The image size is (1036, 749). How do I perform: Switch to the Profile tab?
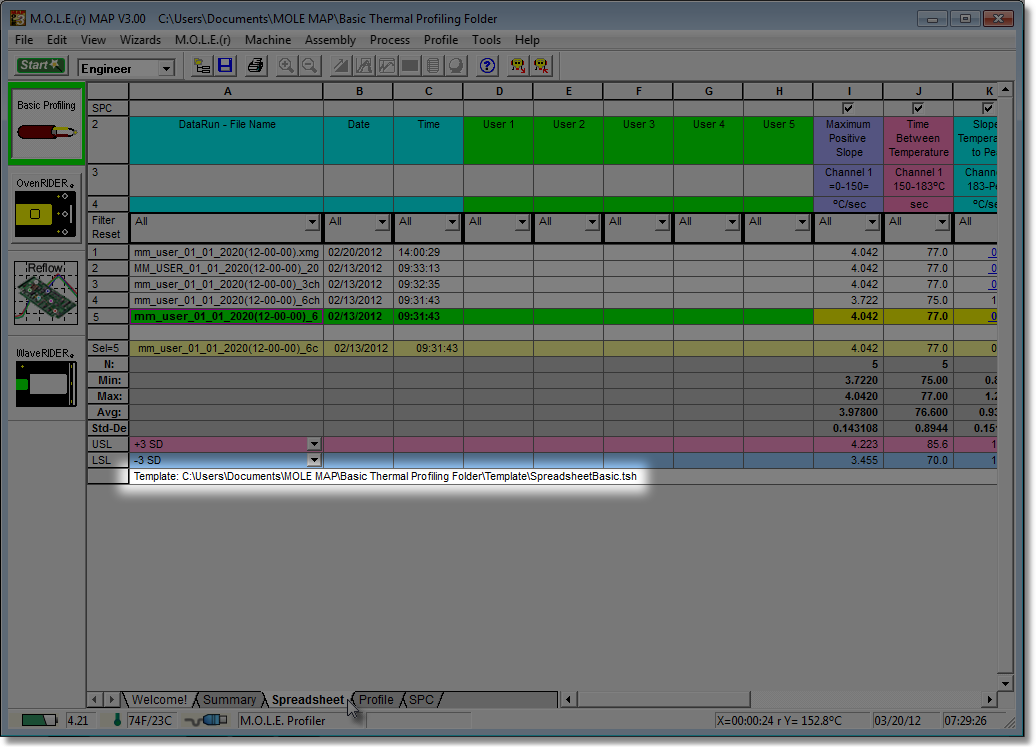tap(376, 699)
